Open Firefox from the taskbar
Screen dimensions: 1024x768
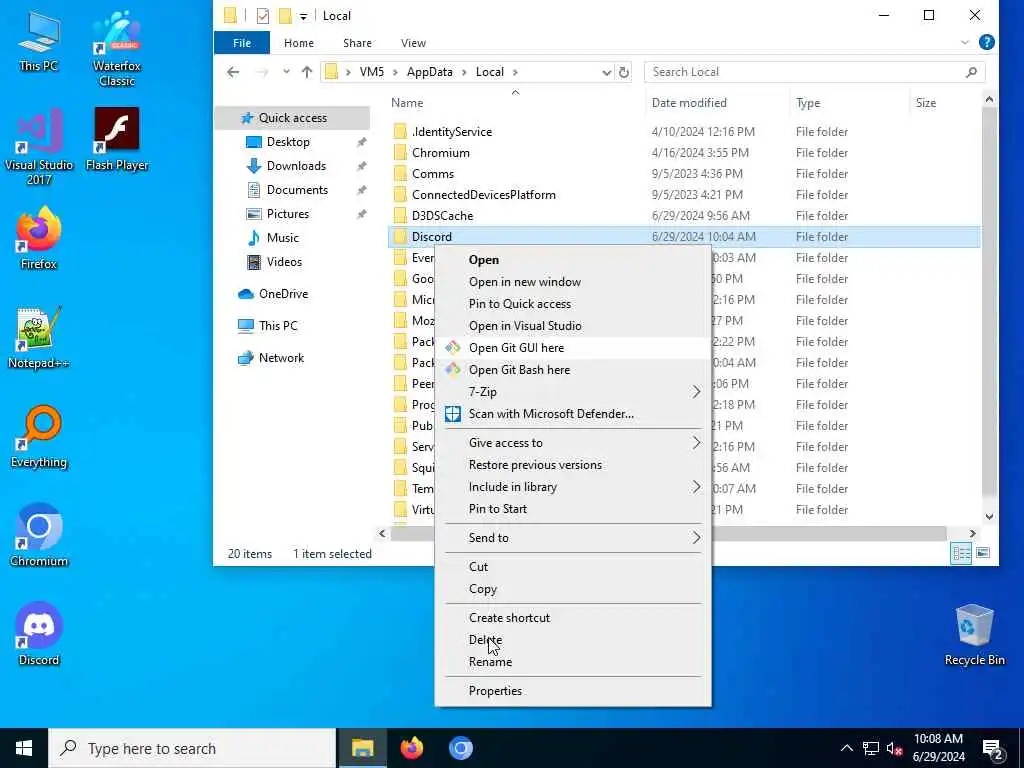point(411,748)
